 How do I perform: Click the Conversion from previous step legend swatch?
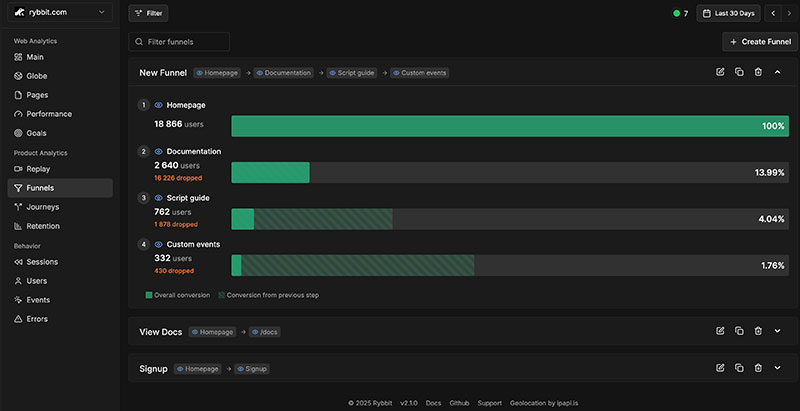pos(221,295)
